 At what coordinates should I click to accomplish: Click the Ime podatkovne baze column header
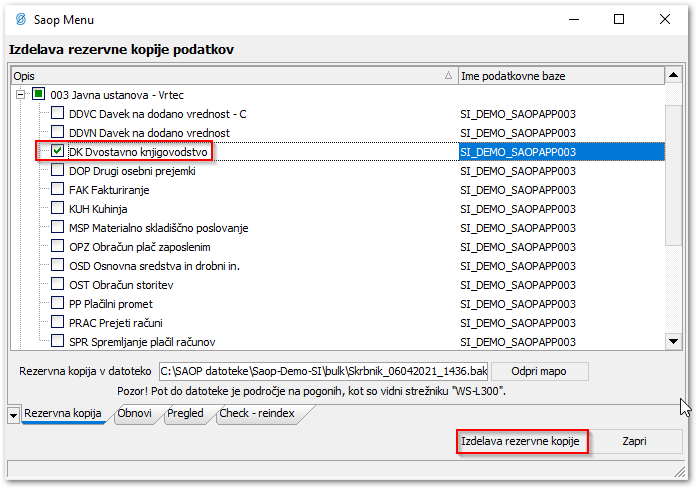(x=561, y=76)
